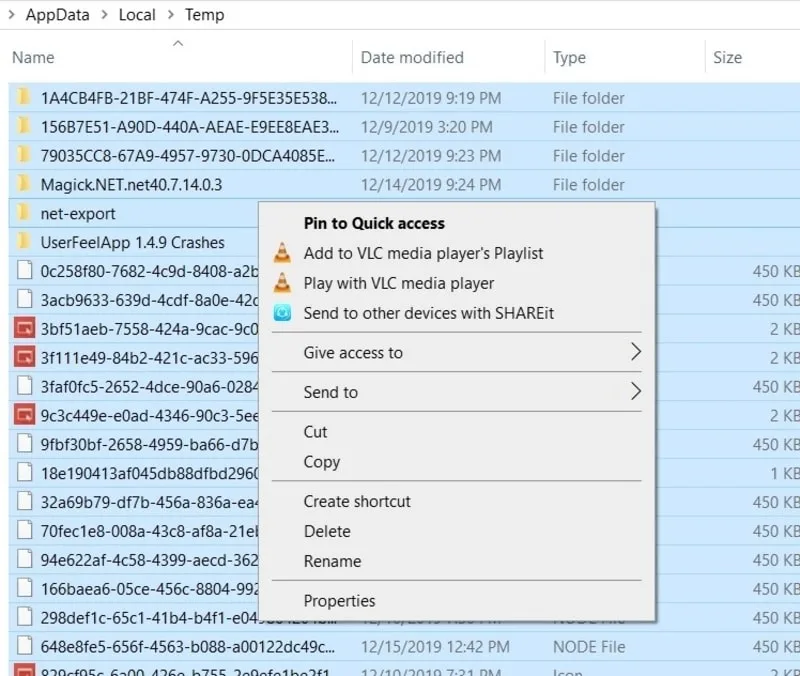
Task: Click file icon of 166baea6-05ce file
Action: pos(24,588)
